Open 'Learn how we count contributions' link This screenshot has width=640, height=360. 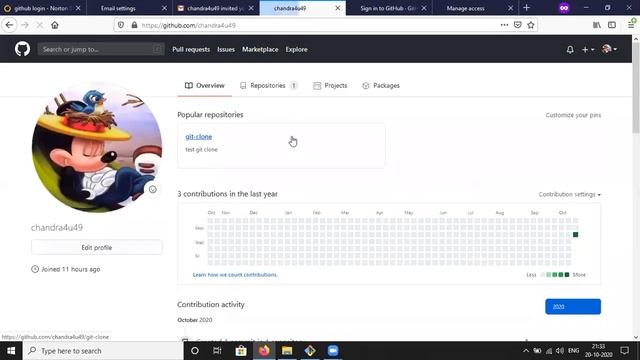tap(235, 275)
